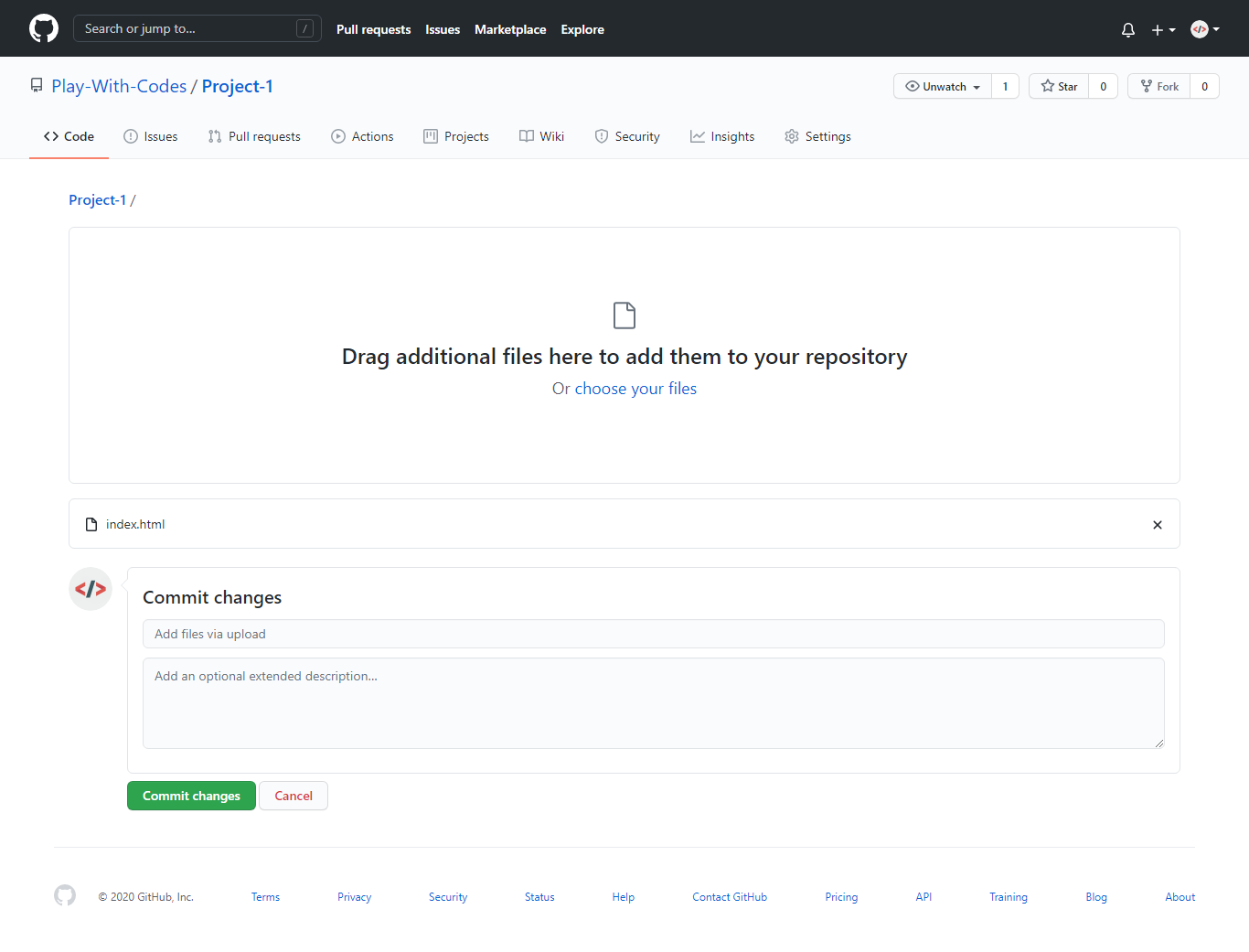Viewport: 1249px width, 952px height.
Task: Open the repository Security tab
Action: pyautogui.click(x=627, y=136)
